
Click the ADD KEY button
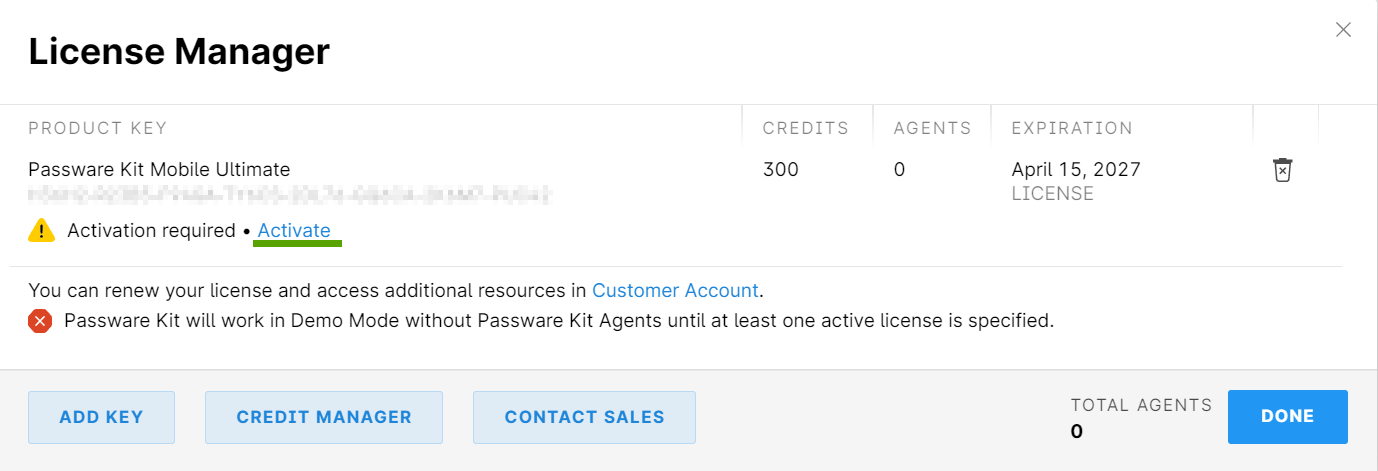101,417
